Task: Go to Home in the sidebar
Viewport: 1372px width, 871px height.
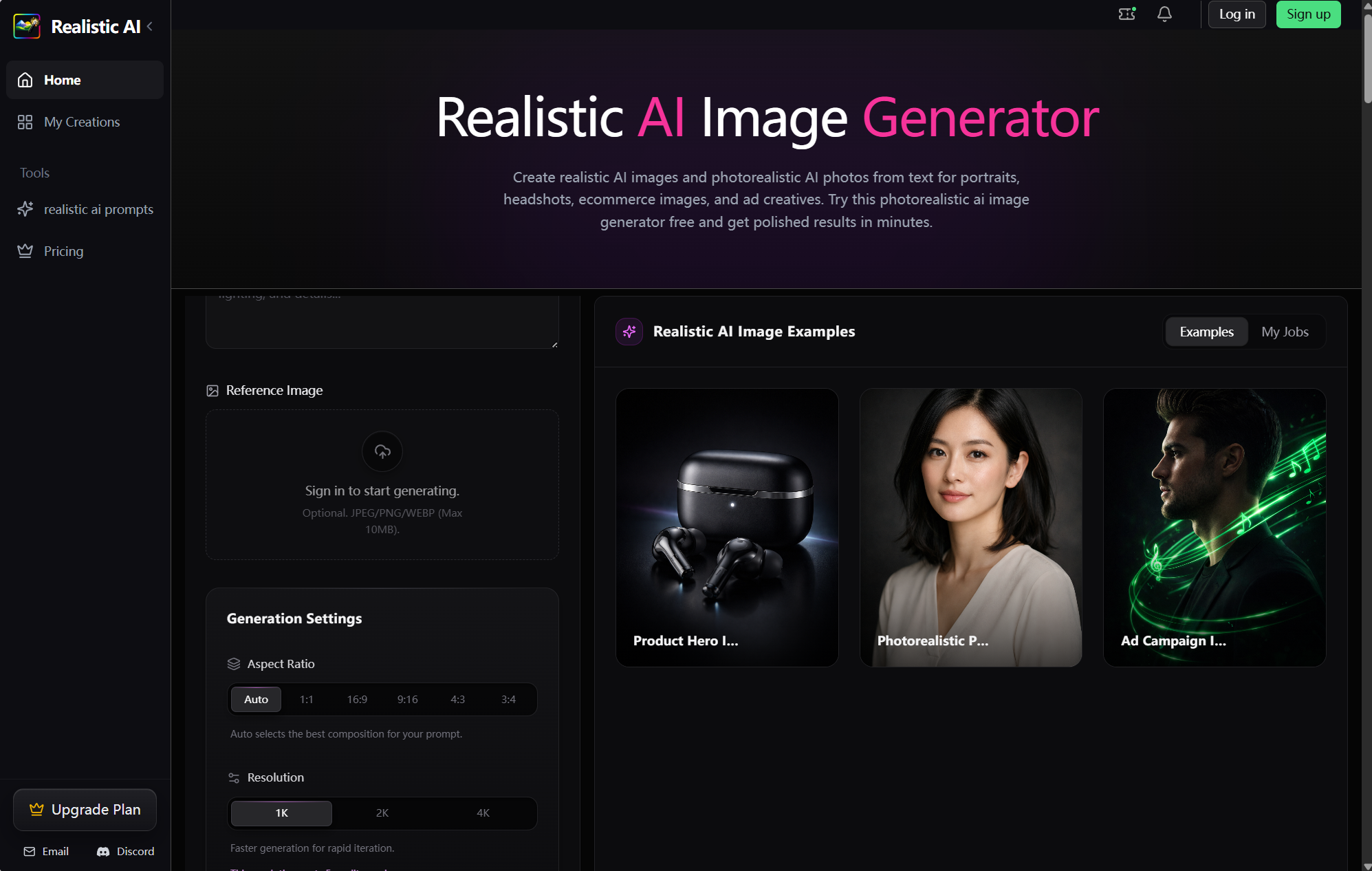Action: click(x=85, y=80)
